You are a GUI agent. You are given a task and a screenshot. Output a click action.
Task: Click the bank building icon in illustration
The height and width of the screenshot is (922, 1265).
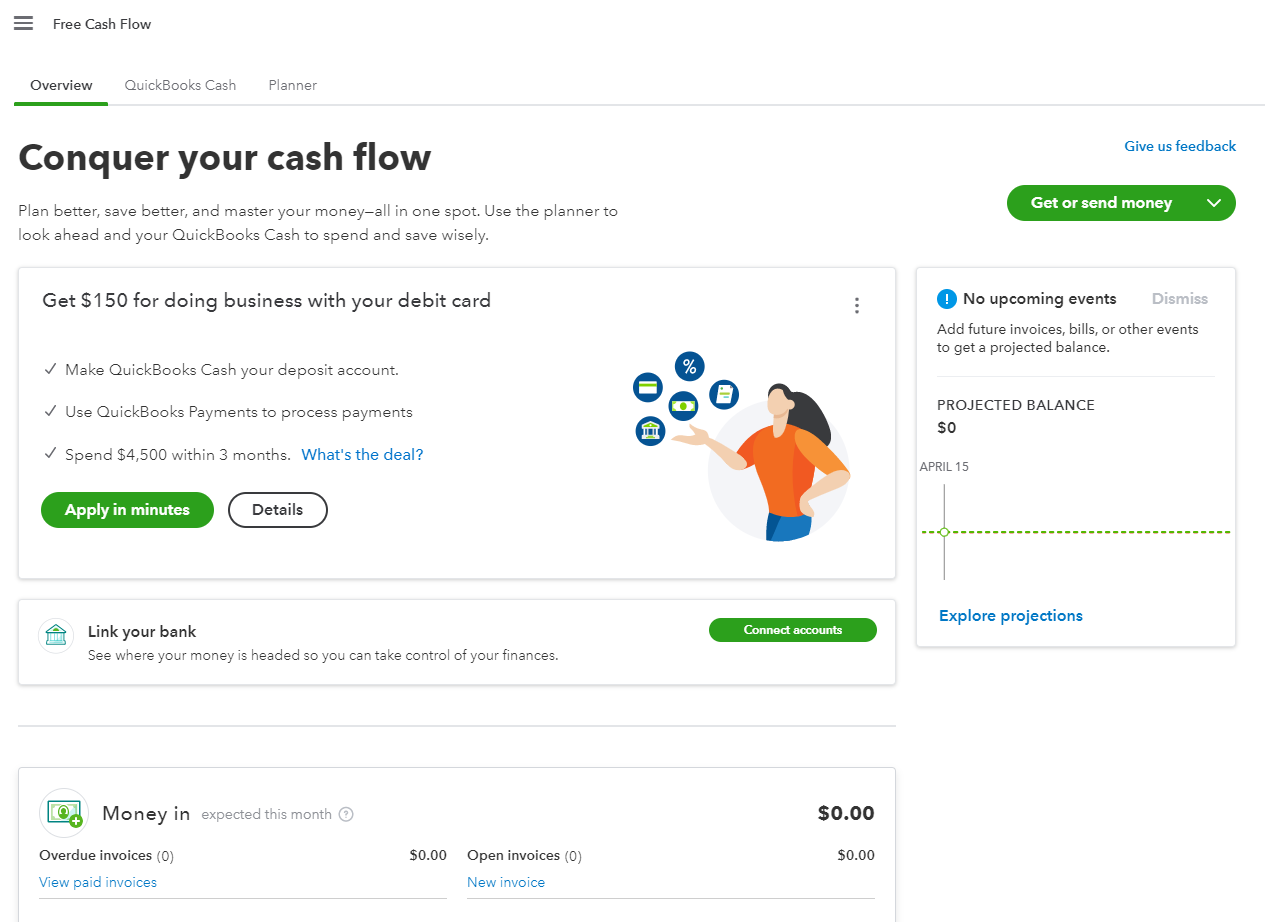point(650,431)
